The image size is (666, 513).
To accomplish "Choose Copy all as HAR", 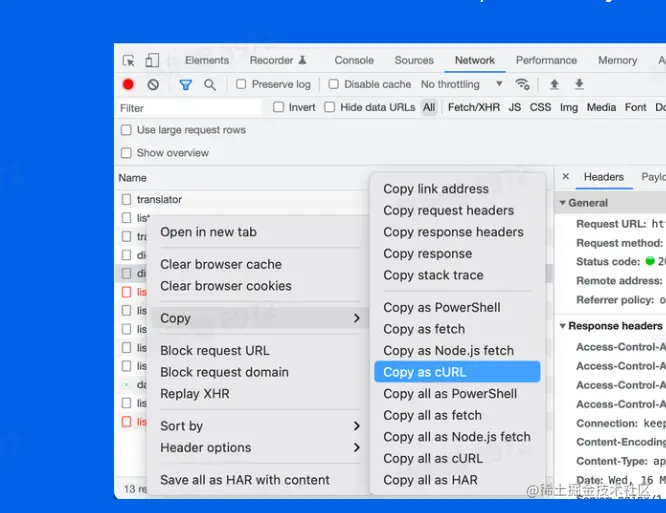I will coord(457,480).
